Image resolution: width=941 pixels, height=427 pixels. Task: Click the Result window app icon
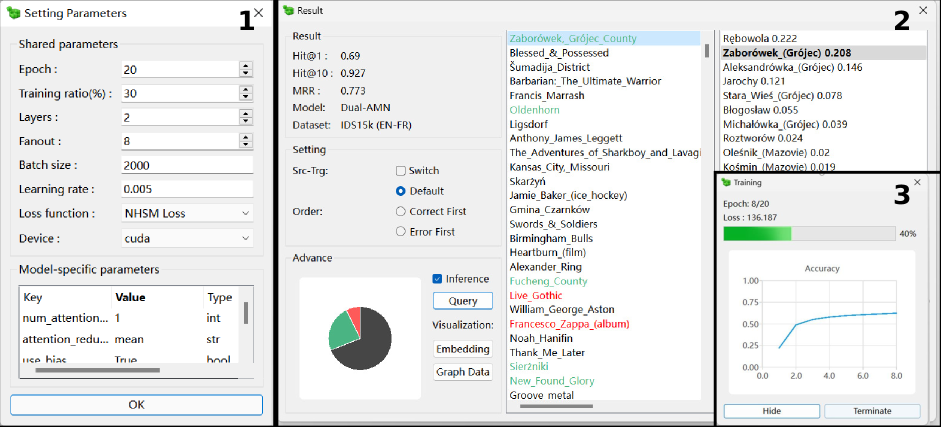(x=289, y=10)
